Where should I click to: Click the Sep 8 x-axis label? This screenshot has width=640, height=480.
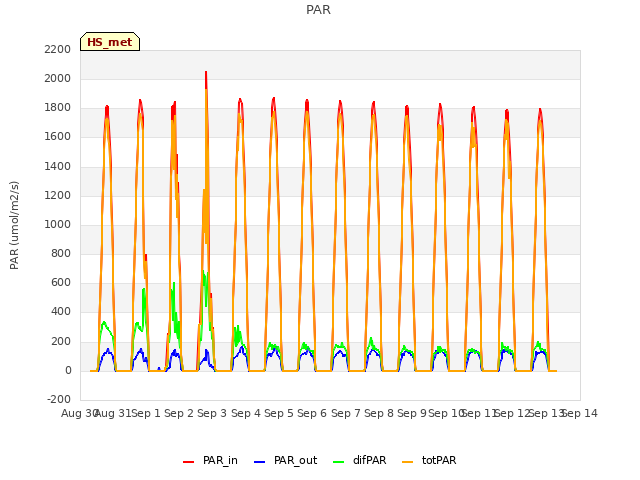379,413
